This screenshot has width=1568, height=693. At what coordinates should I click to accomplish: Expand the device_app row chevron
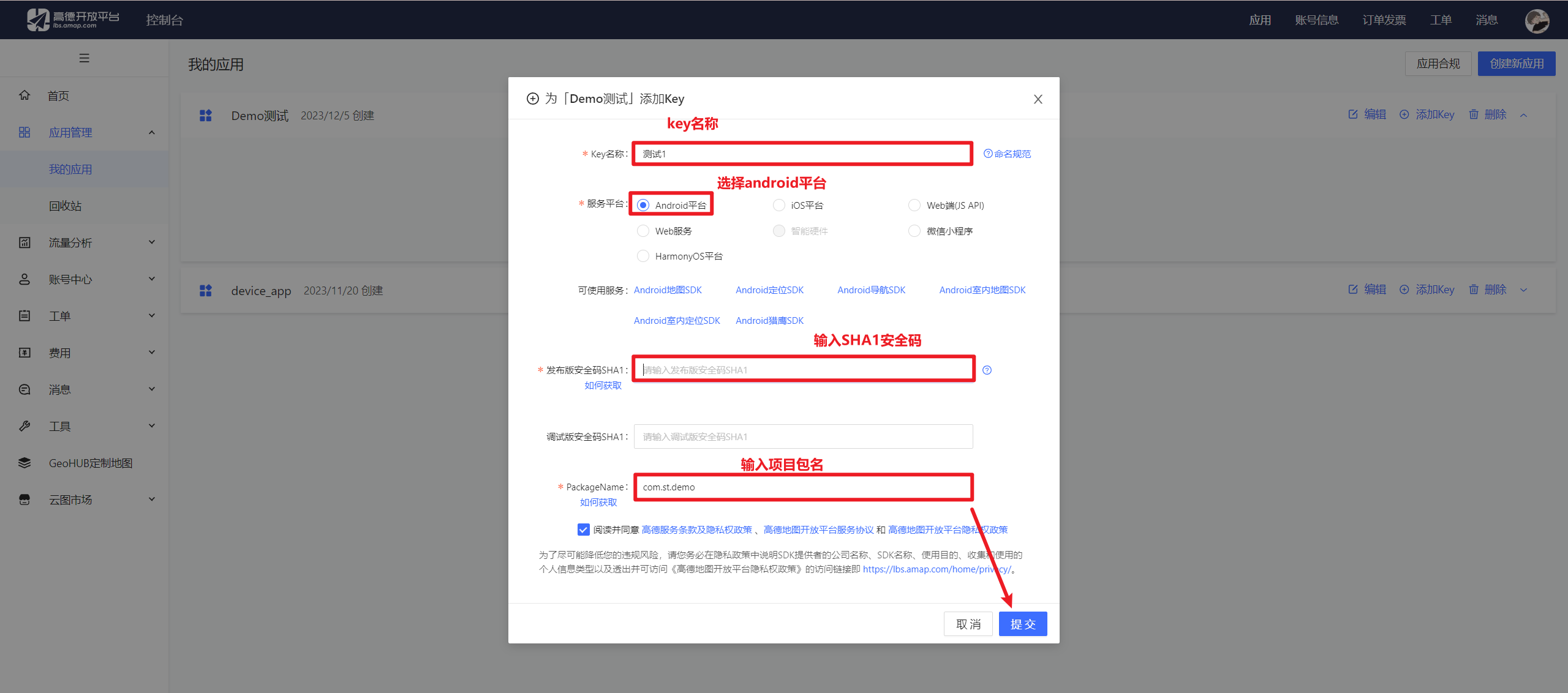(1523, 290)
